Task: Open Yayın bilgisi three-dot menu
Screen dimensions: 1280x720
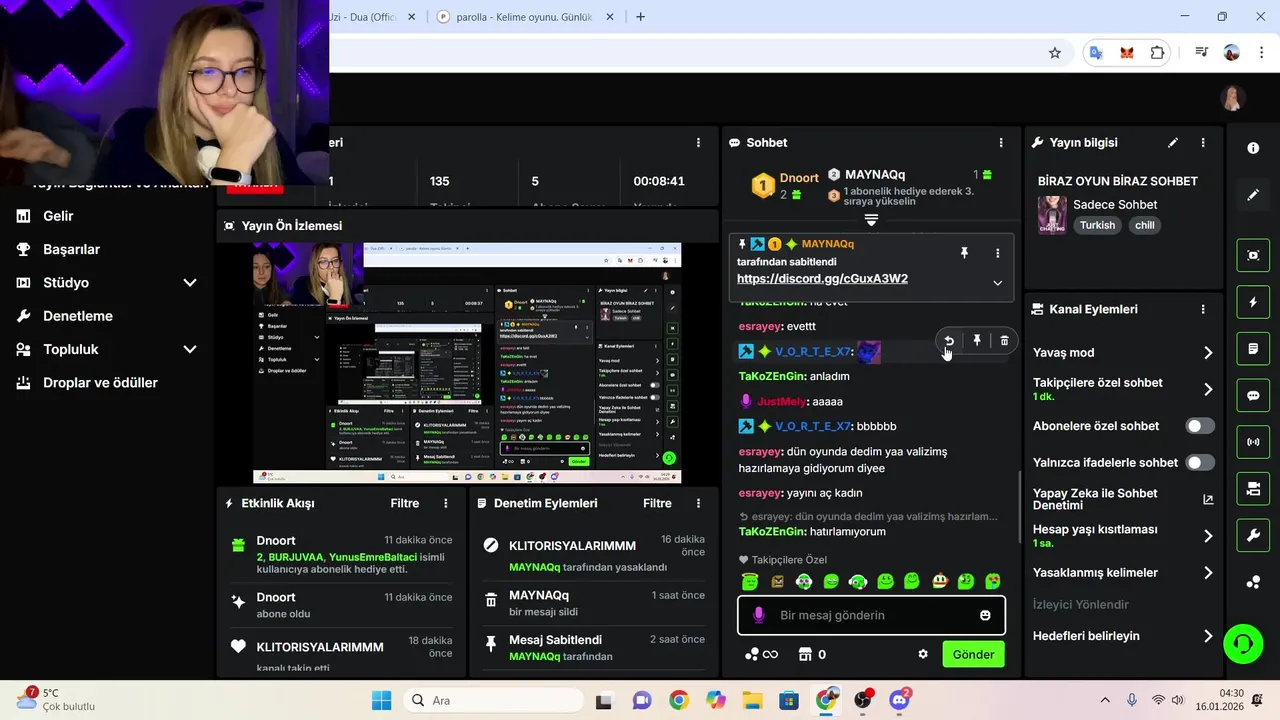Action: [x=1203, y=143]
